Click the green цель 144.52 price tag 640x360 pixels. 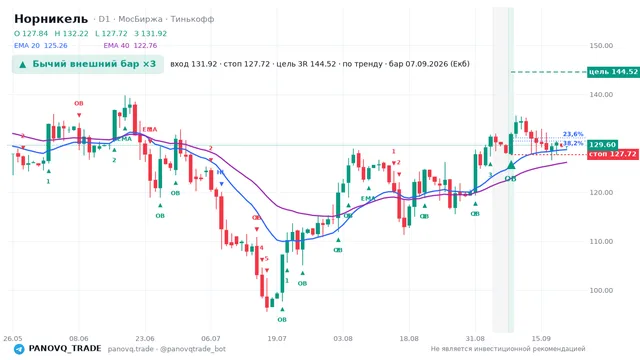[x=613, y=72]
